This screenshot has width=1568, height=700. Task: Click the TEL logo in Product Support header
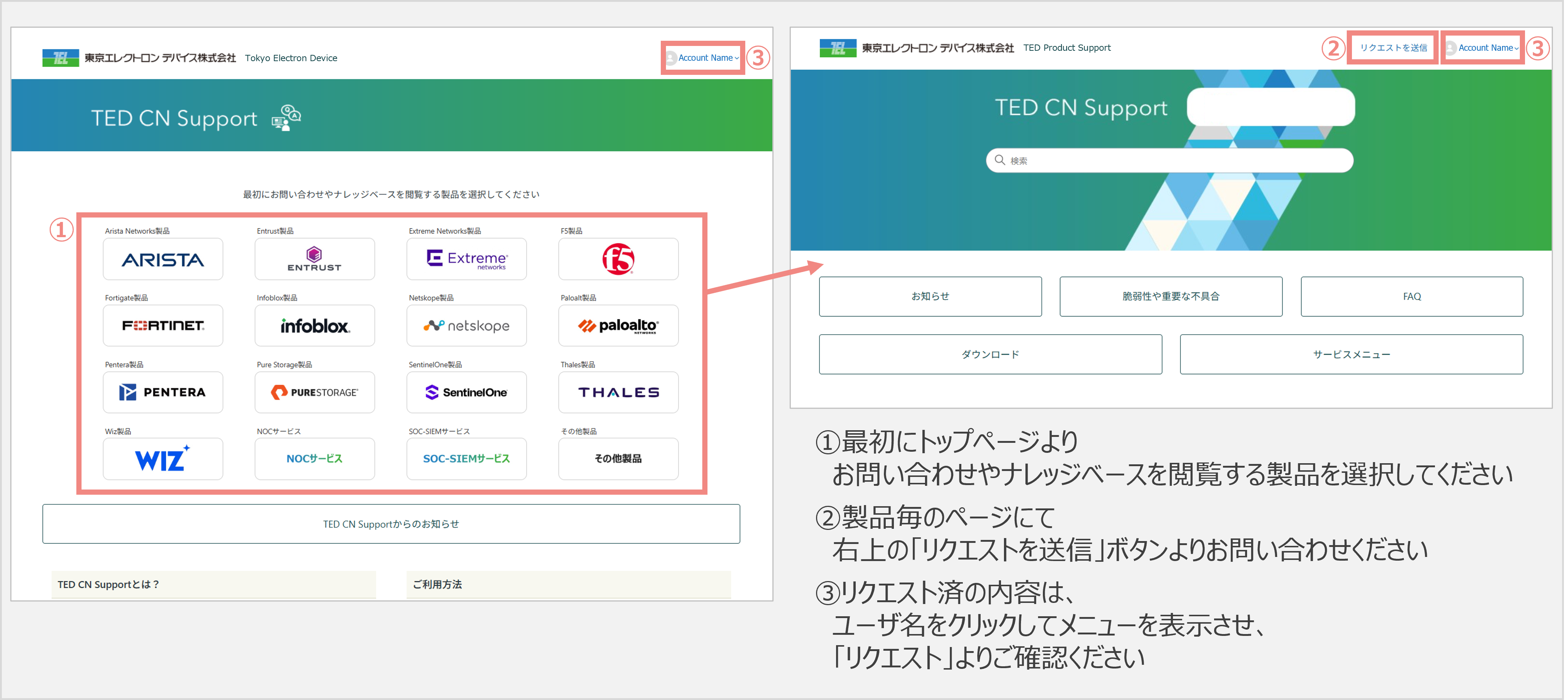838,47
